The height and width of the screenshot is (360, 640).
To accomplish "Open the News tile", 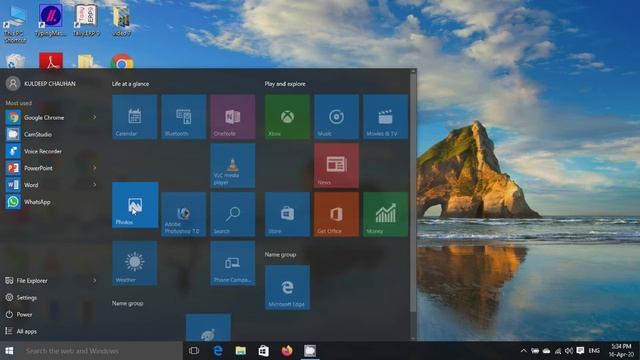I will tap(336, 166).
